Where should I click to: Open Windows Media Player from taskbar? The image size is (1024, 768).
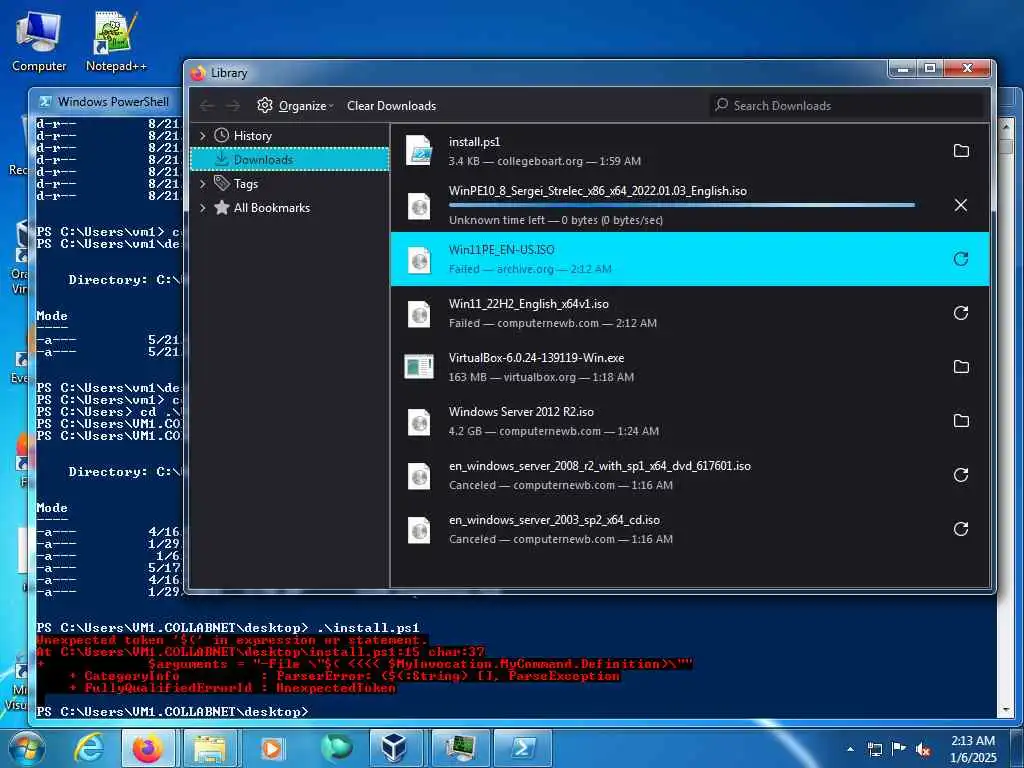pos(271,748)
